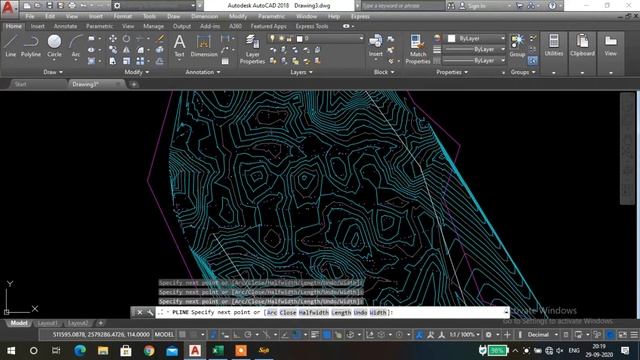Image resolution: width=640 pixels, height=360 pixels.
Task: Click the Help question mark icon
Action: click(552, 6)
